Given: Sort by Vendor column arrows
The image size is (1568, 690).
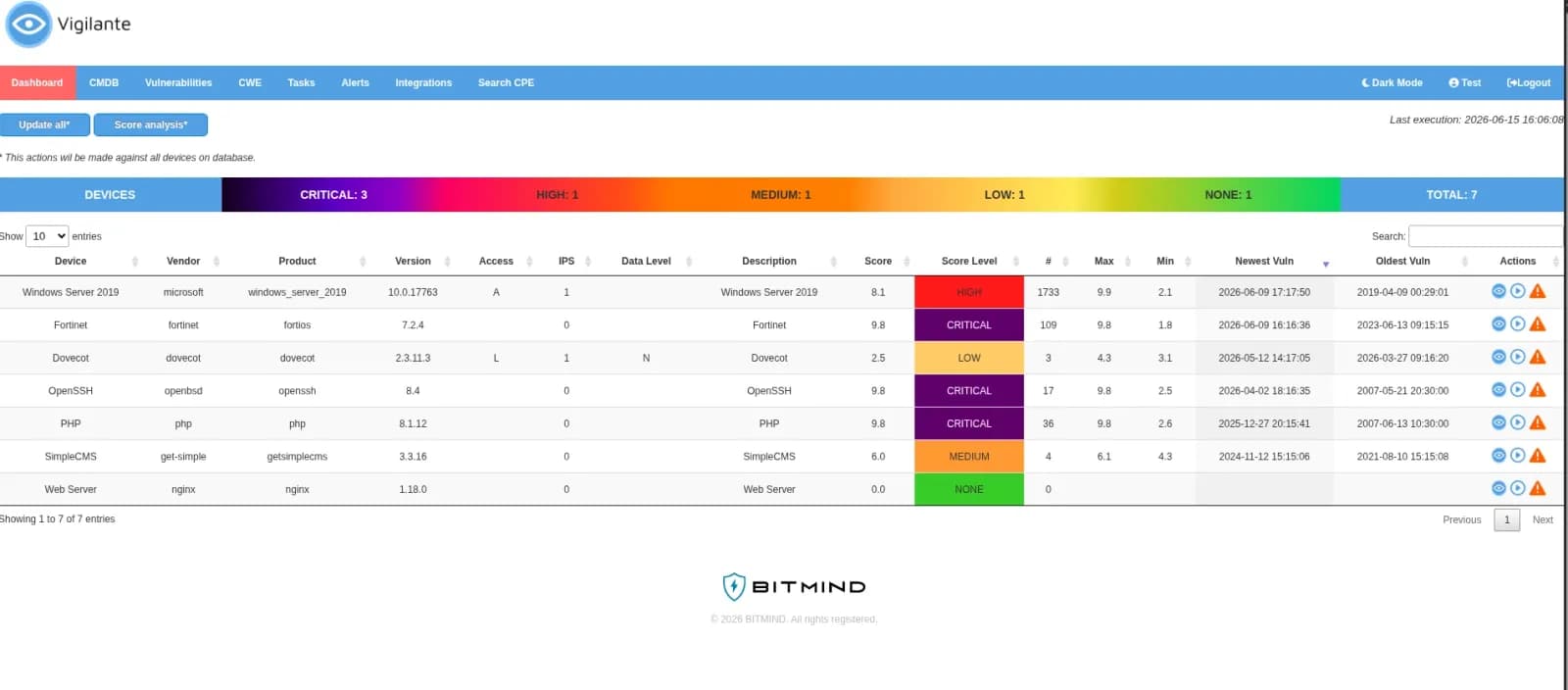Looking at the screenshot, I should tap(217, 262).
